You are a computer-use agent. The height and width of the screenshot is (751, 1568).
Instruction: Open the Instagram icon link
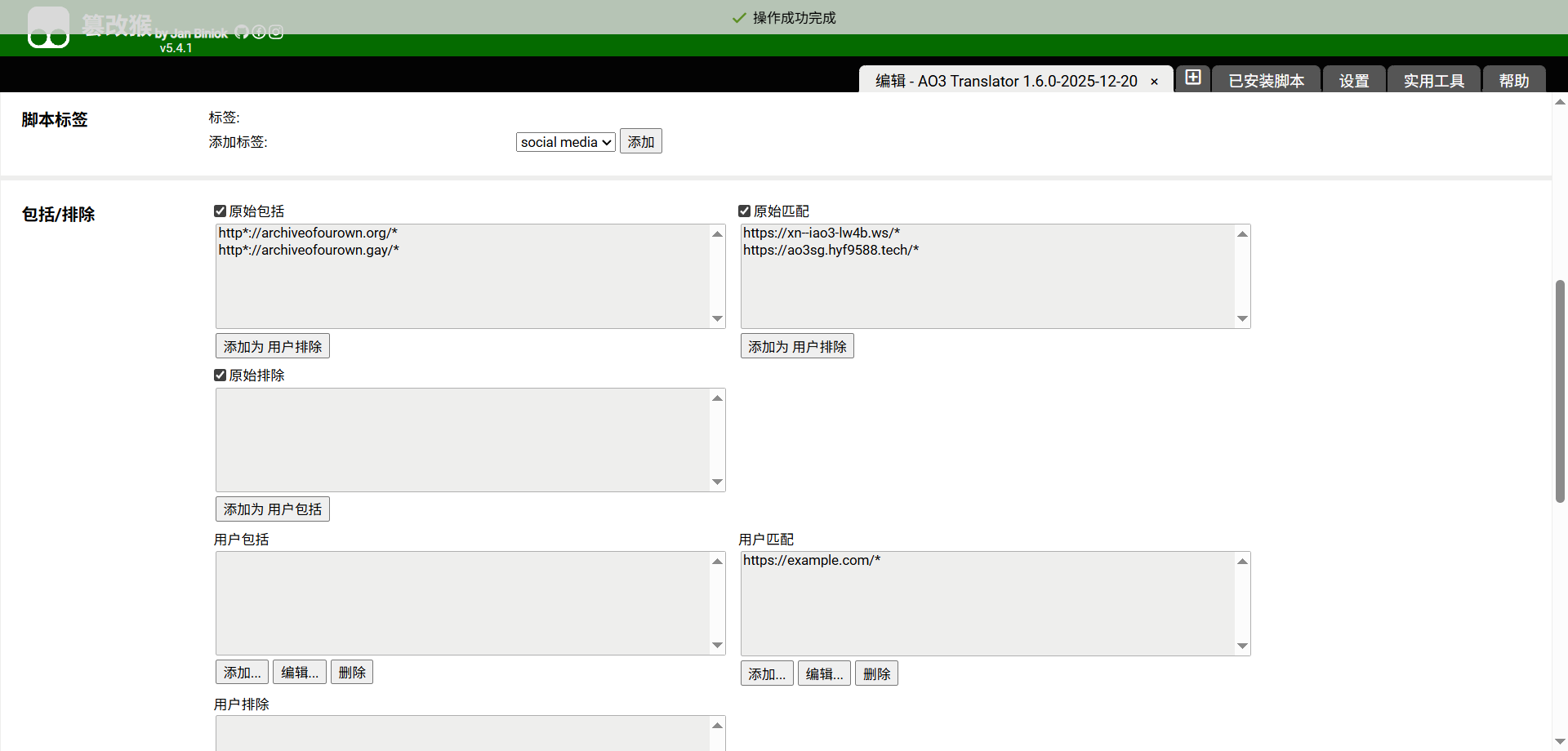click(x=276, y=32)
